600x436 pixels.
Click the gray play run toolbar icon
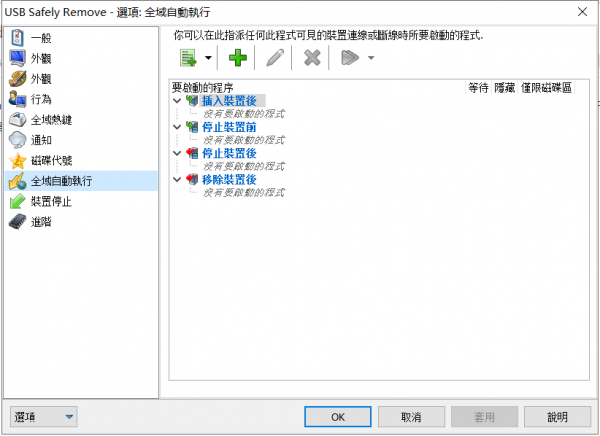coord(350,58)
